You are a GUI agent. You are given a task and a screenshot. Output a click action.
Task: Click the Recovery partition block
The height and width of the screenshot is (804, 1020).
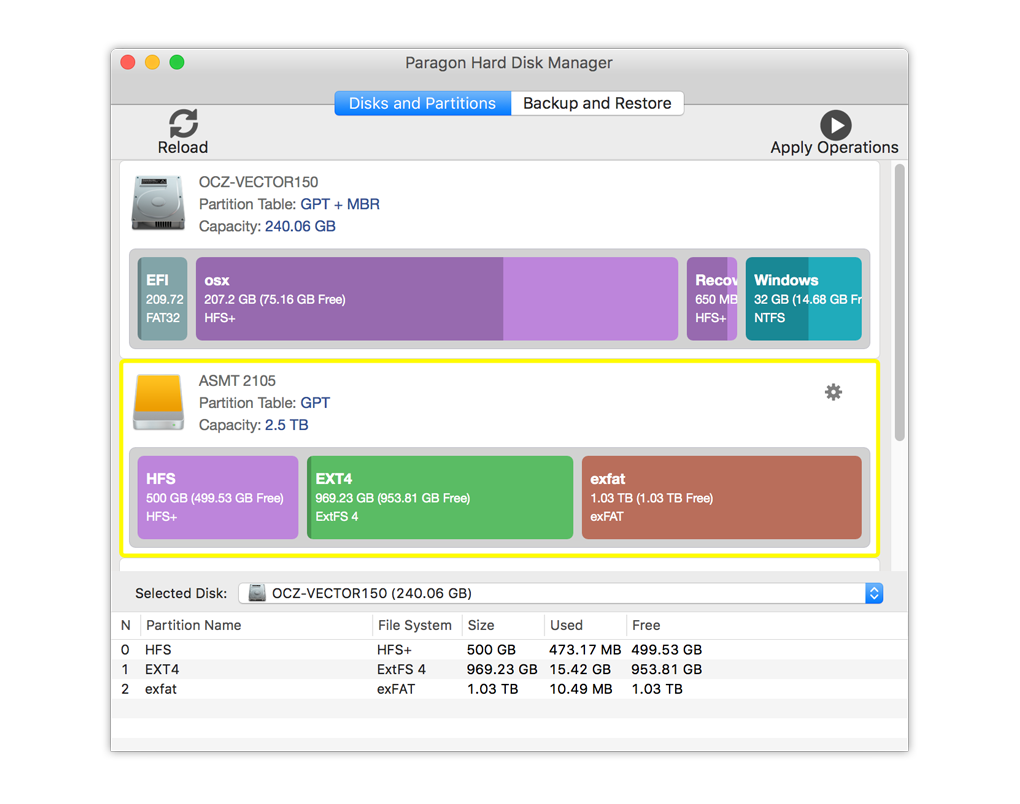click(712, 299)
